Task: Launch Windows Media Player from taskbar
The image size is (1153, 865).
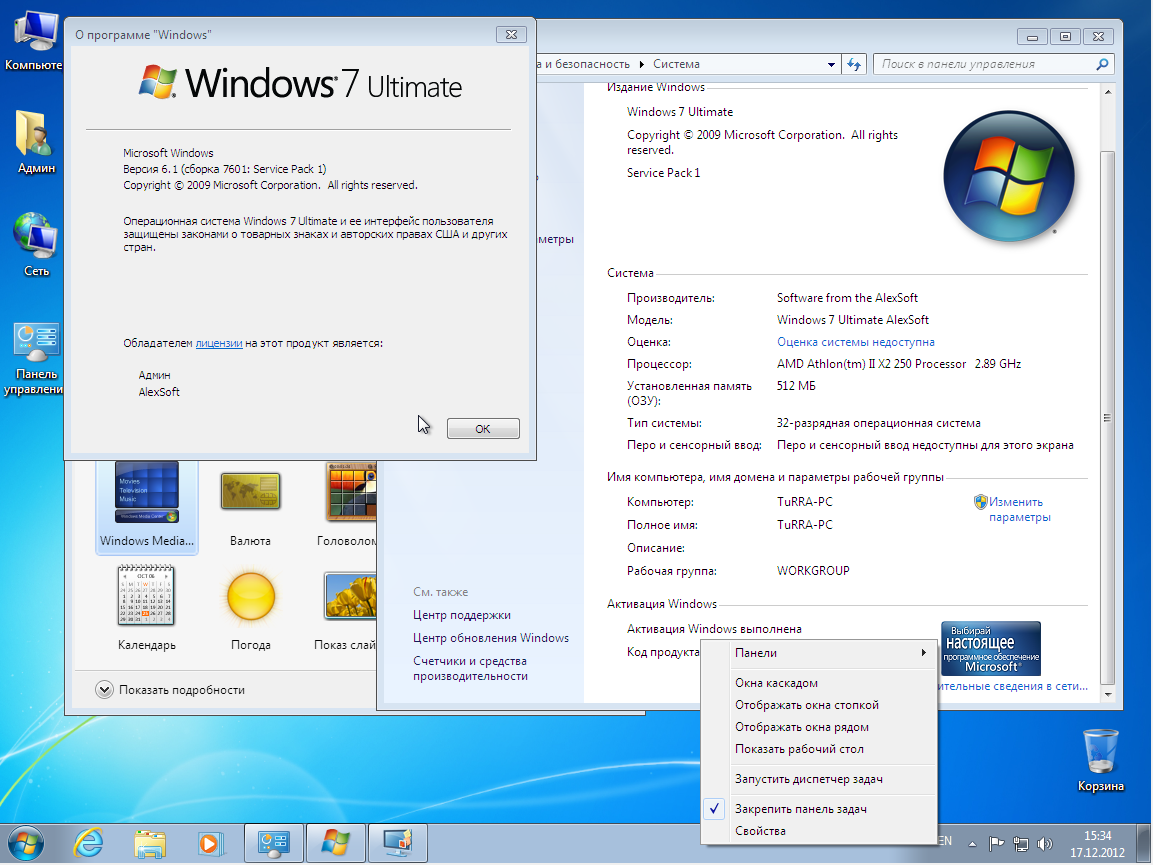Action: click(x=211, y=843)
